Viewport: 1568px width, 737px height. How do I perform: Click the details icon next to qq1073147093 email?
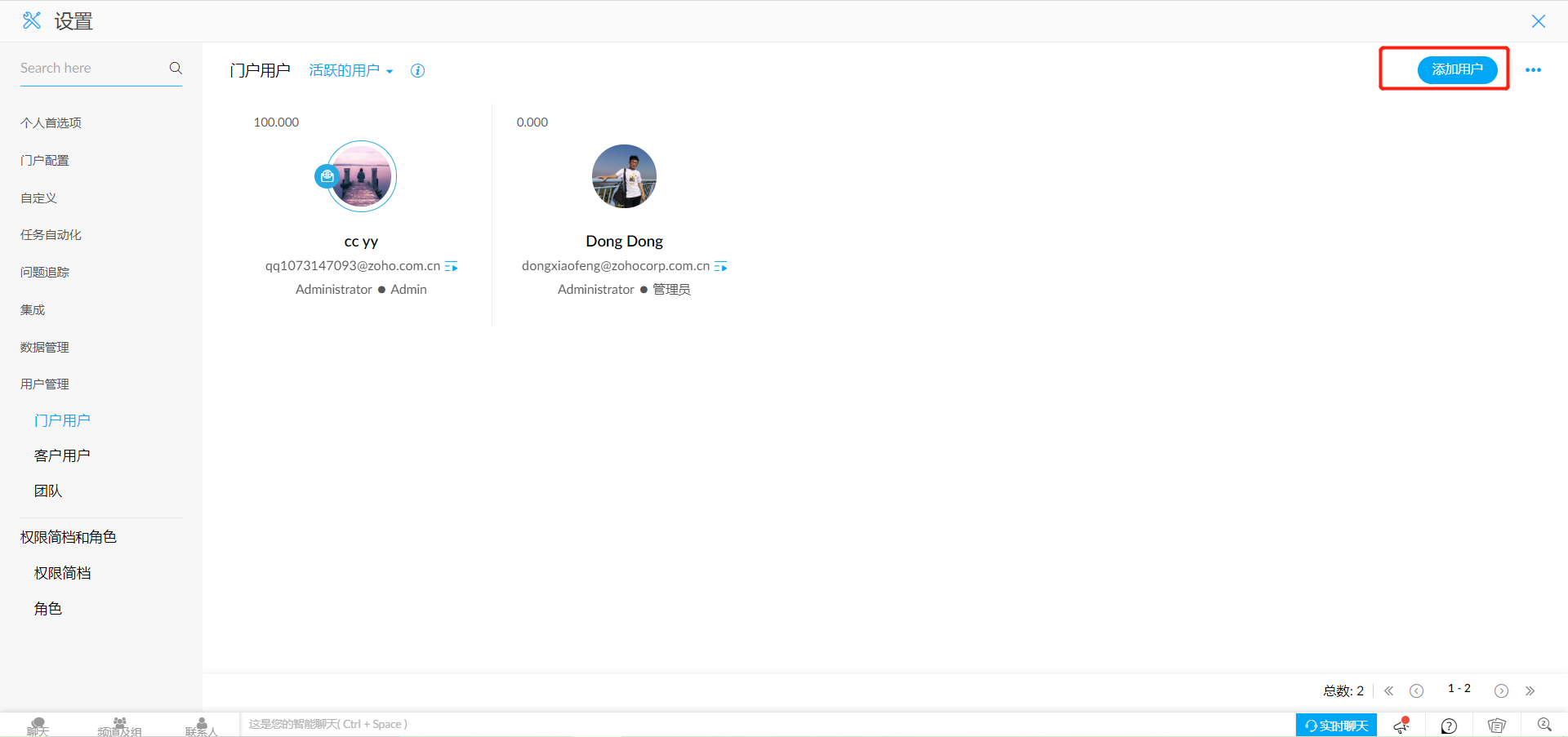point(451,267)
